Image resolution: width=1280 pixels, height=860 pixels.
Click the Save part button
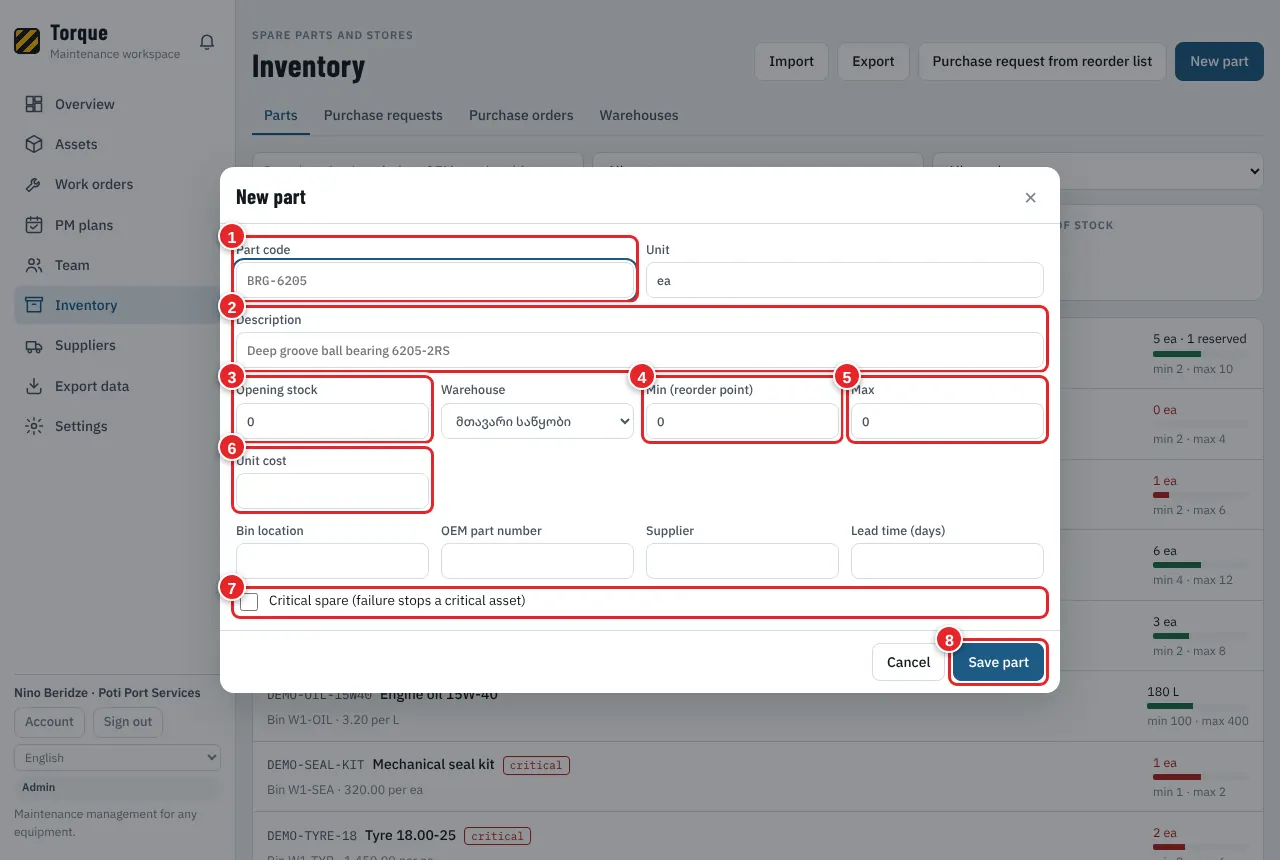[x=998, y=662]
